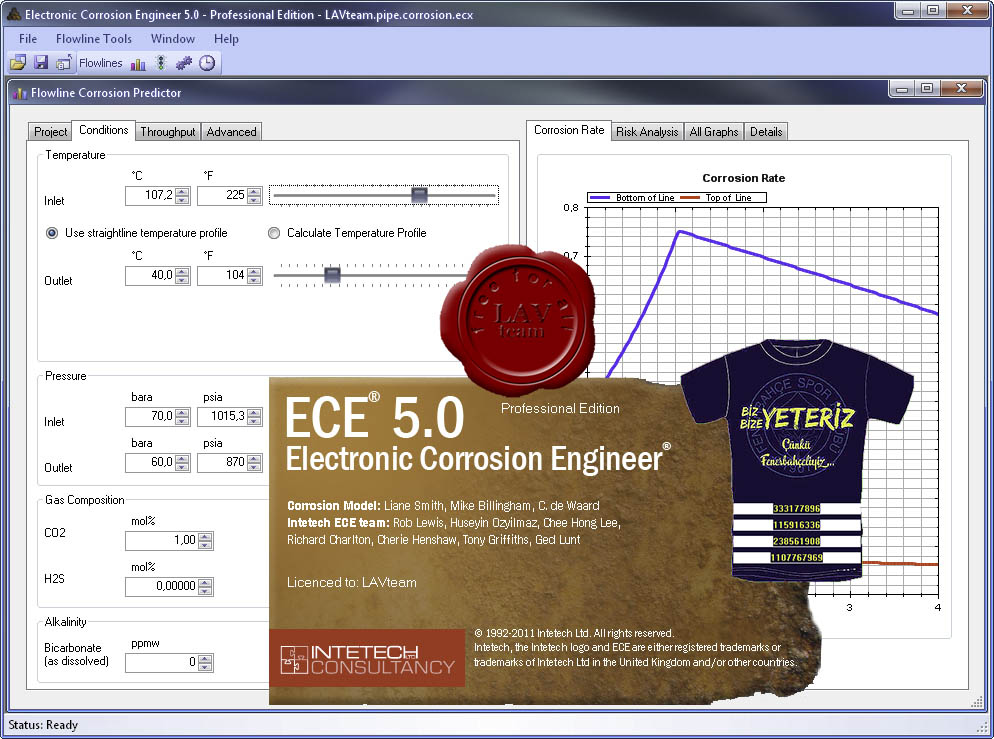
Task: Click the Intetech Consultancy logo on splash
Action: 367,658
